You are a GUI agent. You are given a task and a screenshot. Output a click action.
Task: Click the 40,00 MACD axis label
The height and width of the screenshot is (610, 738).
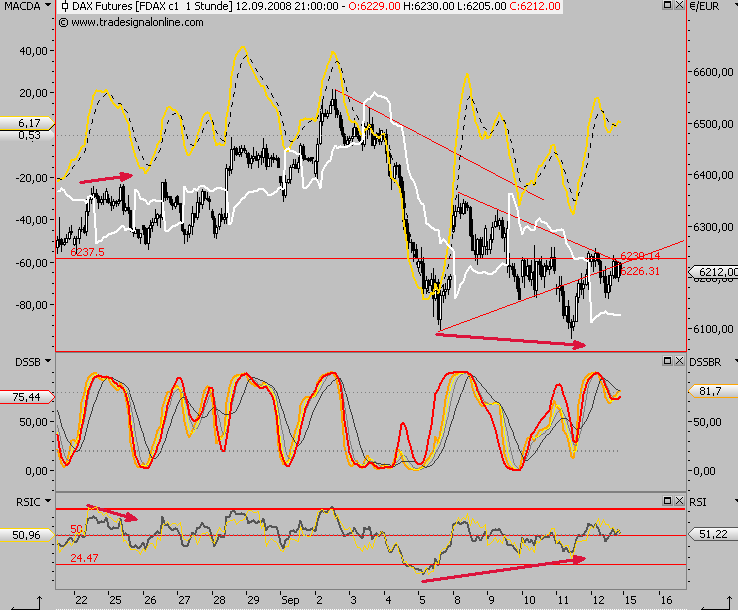pos(33,51)
